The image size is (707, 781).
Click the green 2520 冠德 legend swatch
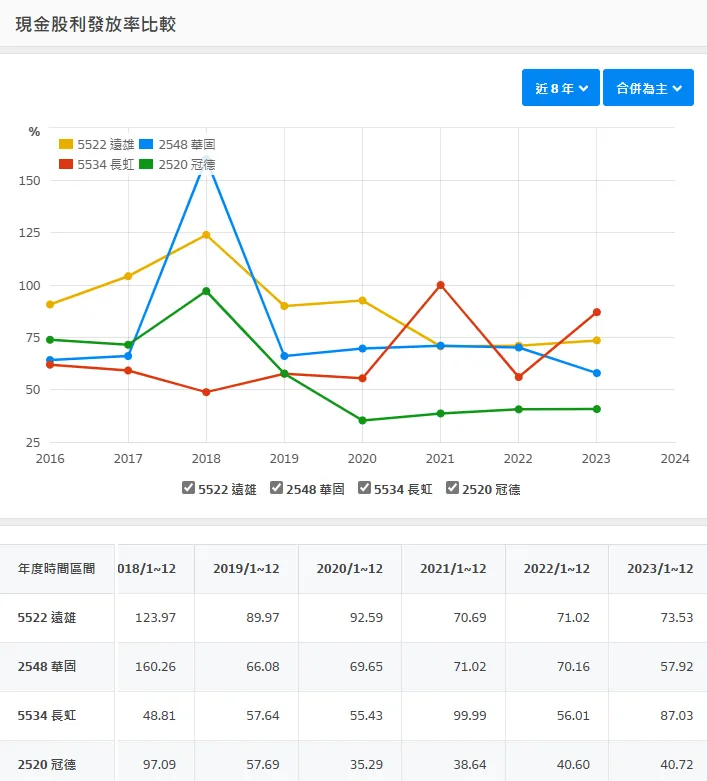coord(146,164)
